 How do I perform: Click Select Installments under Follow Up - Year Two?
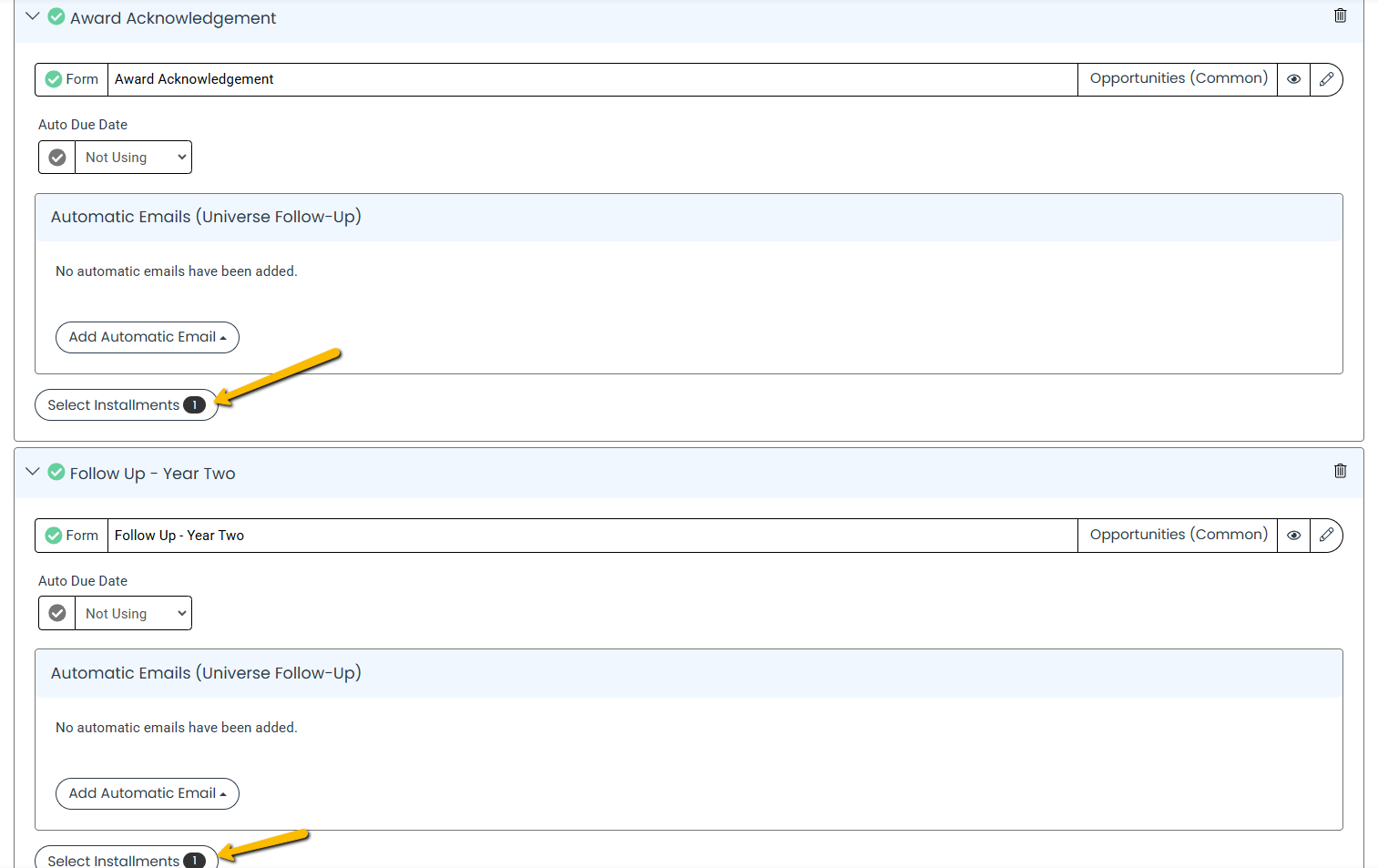click(127, 859)
